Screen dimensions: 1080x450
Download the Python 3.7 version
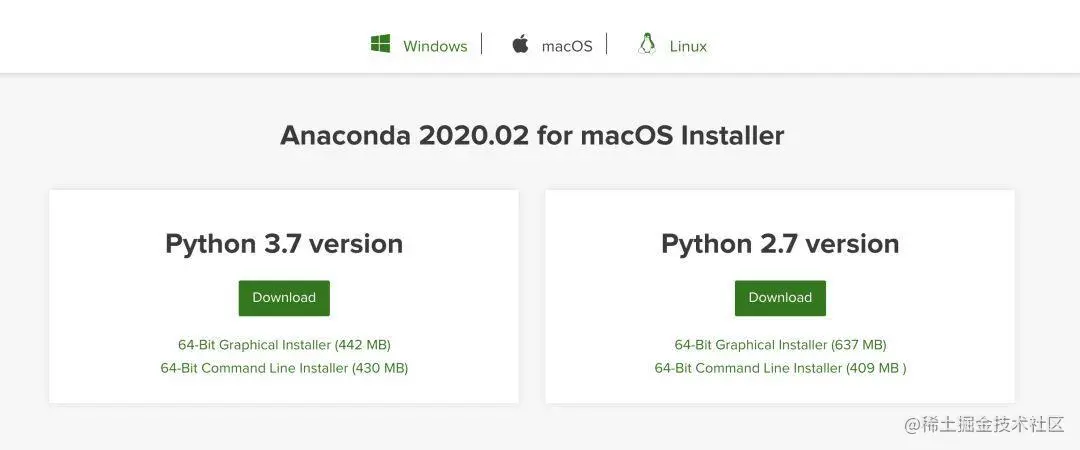coord(284,298)
